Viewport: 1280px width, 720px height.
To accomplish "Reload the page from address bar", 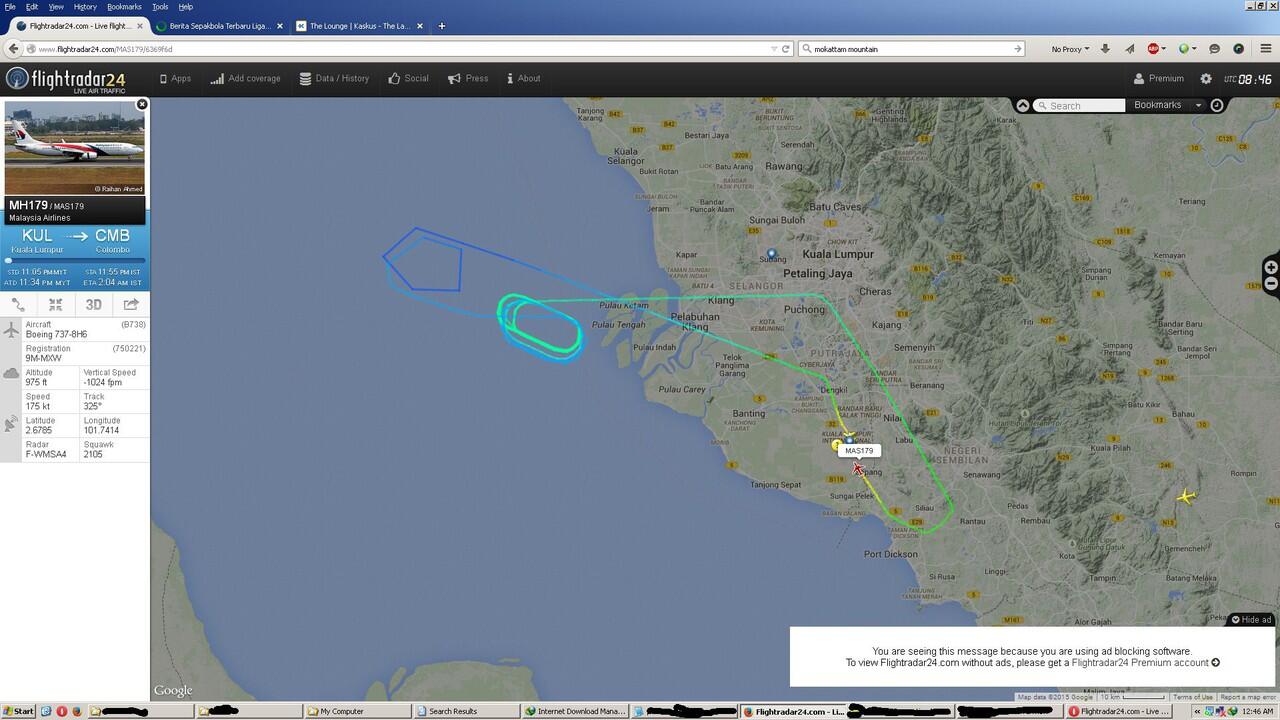I will pyautogui.click(x=787, y=49).
